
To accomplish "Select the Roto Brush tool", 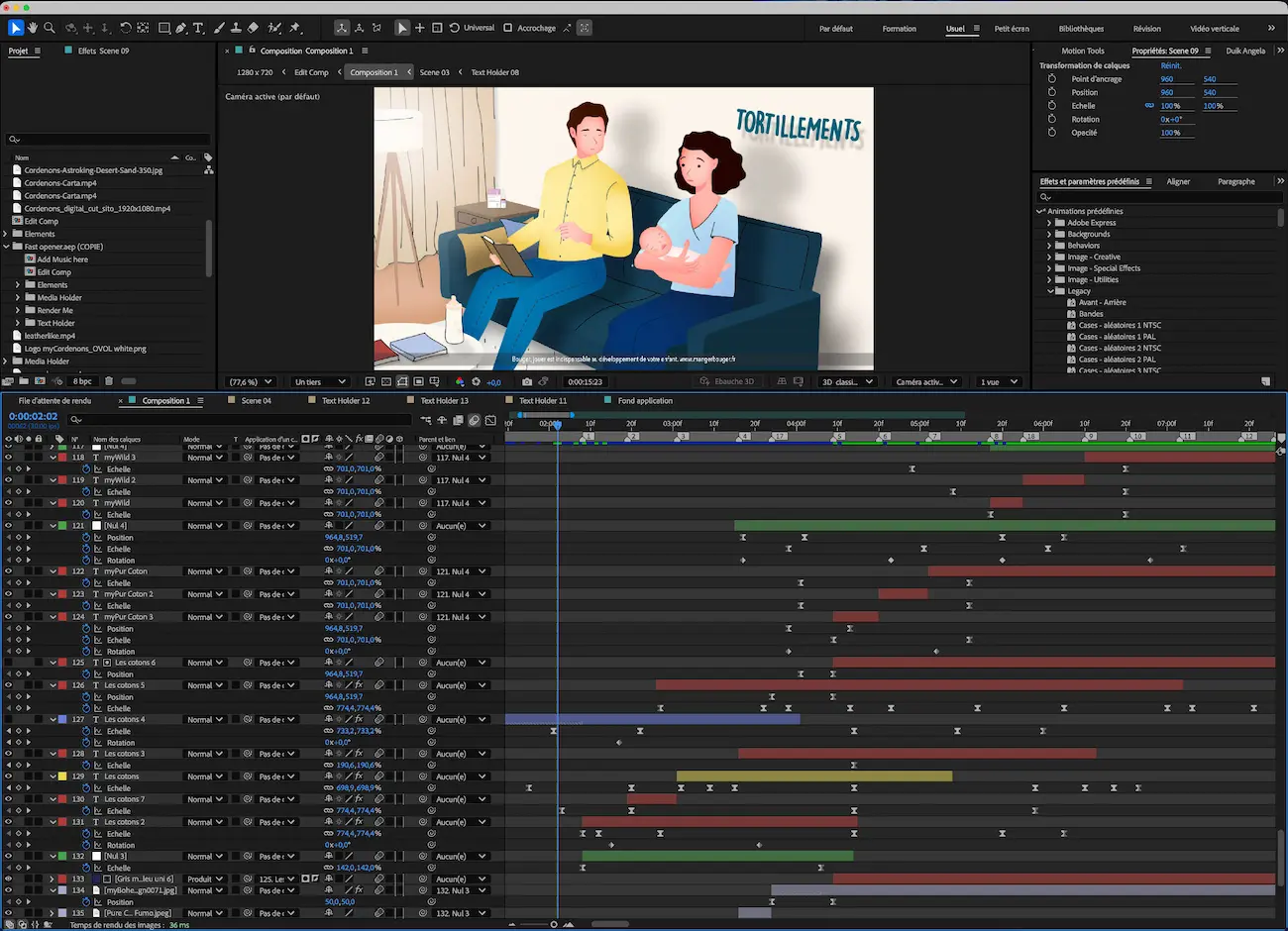I will tap(274, 28).
